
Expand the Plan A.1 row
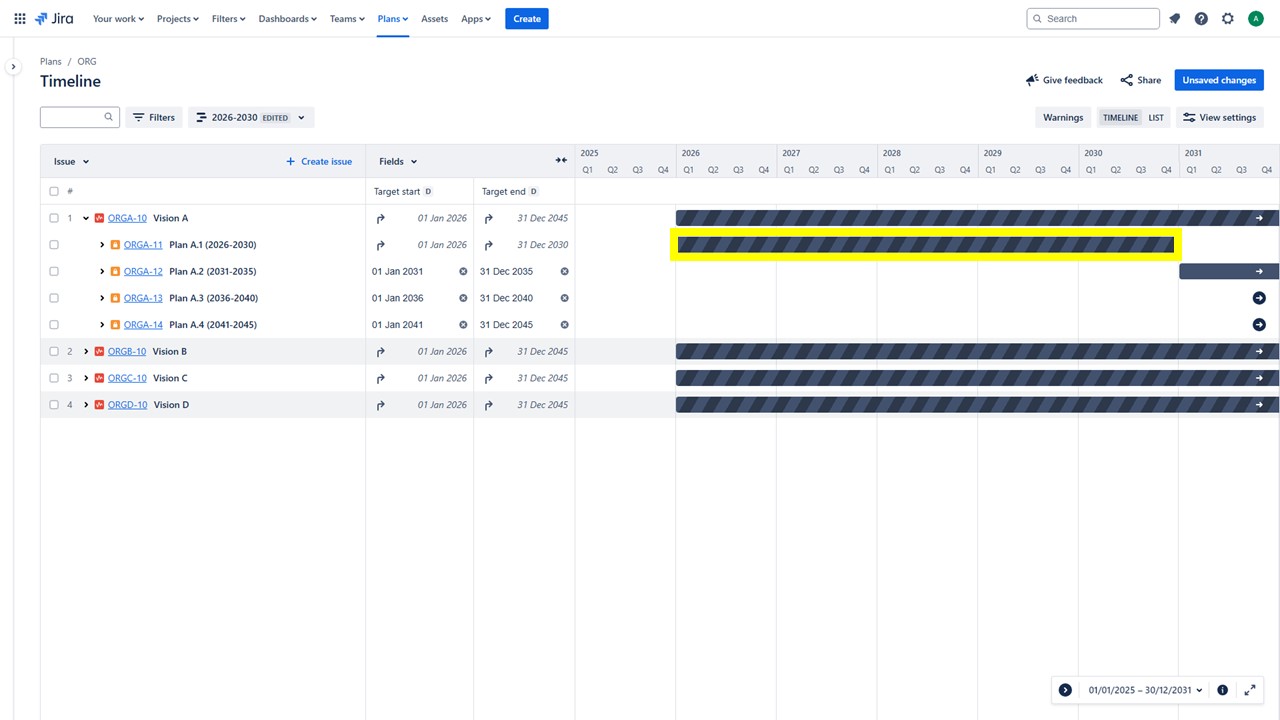click(x=102, y=245)
